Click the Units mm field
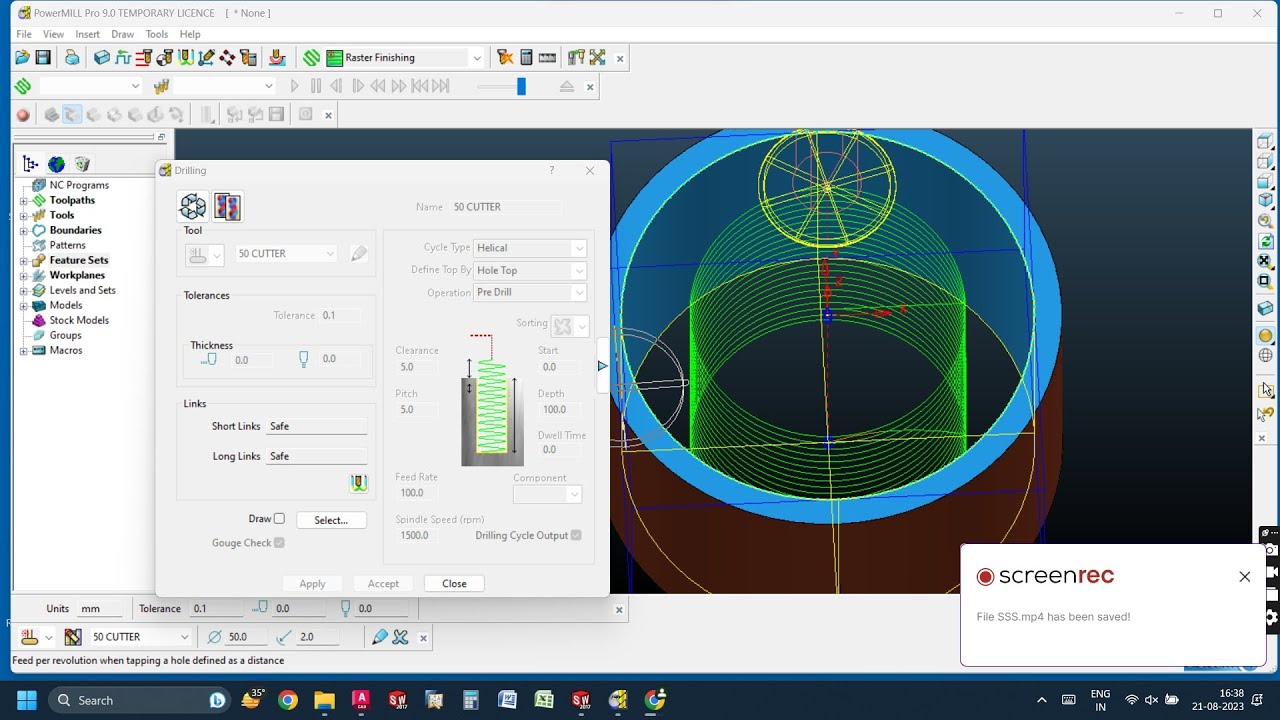 coord(101,608)
